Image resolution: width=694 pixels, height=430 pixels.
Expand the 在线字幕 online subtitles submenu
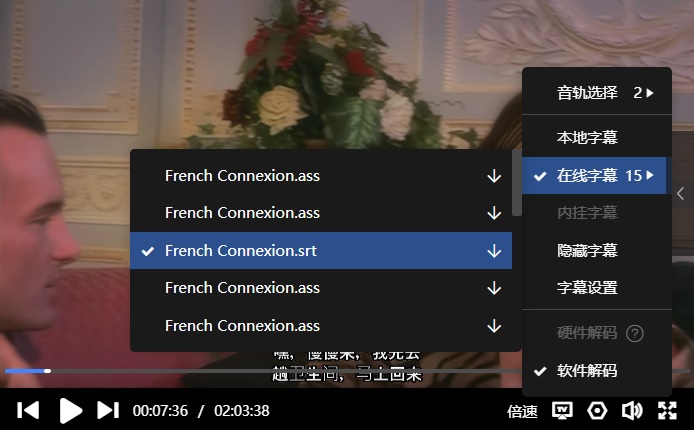pos(594,176)
